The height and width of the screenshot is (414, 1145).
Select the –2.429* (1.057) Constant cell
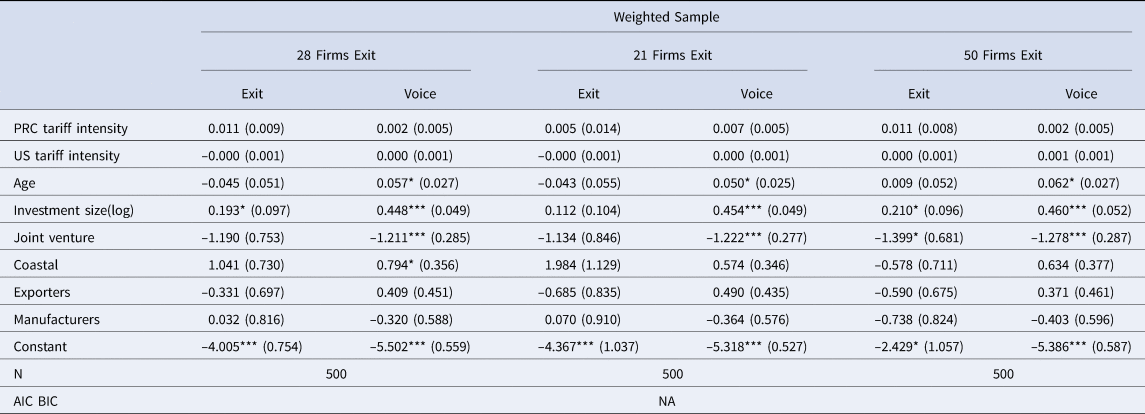[924, 348]
